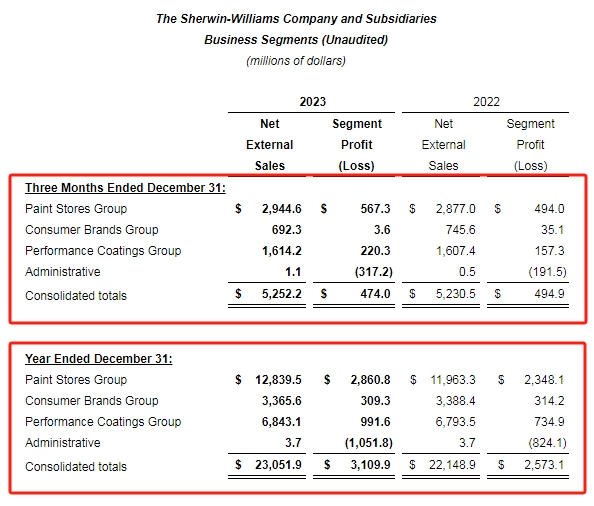Screen dimensions: 594x506
Task: Click consolidated profit 474.0
Action: (x=375, y=294)
